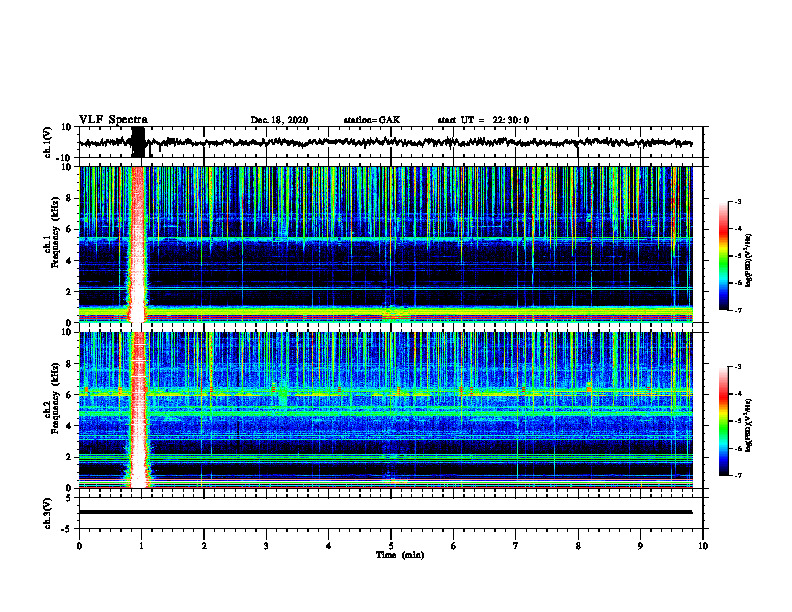Click the black spike in the ch.1 waveform
Viewport: 792px width, 612px height.
(x=137, y=142)
